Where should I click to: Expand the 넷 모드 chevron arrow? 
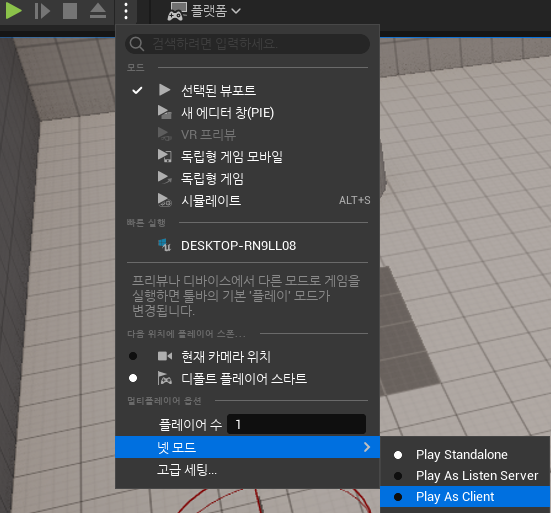click(x=367, y=447)
